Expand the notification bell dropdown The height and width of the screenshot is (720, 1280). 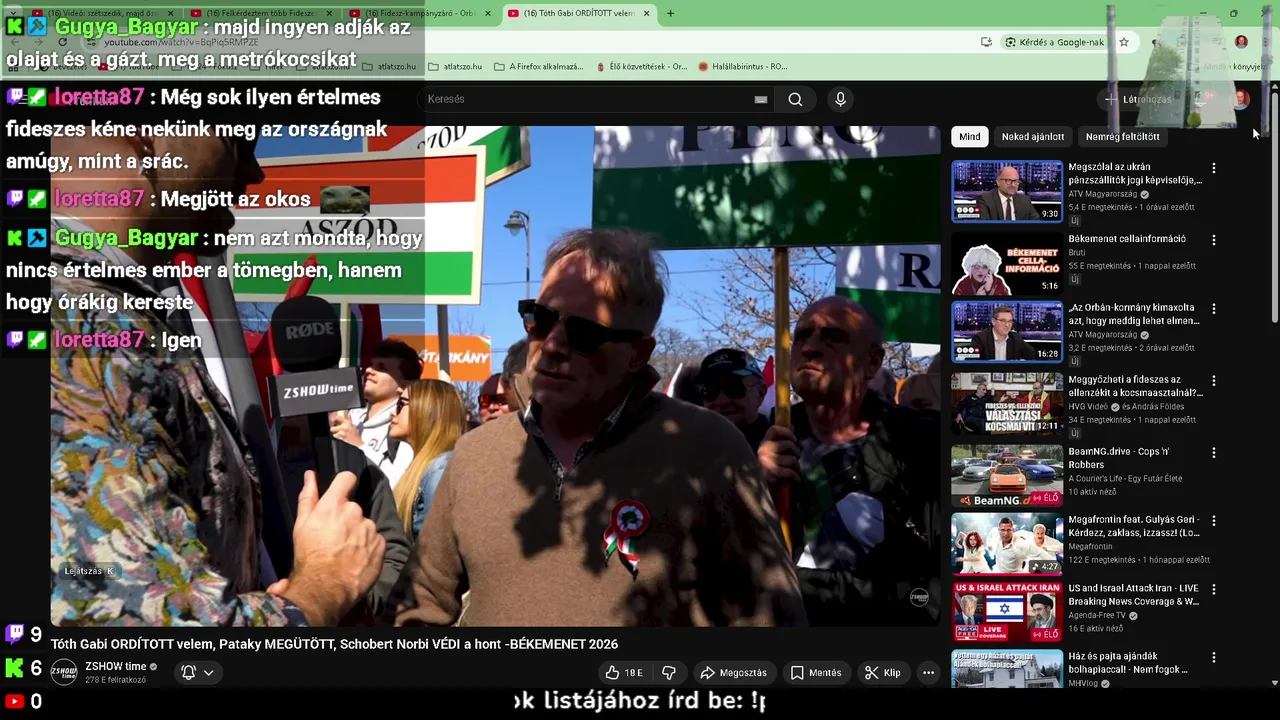pos(197,672)
